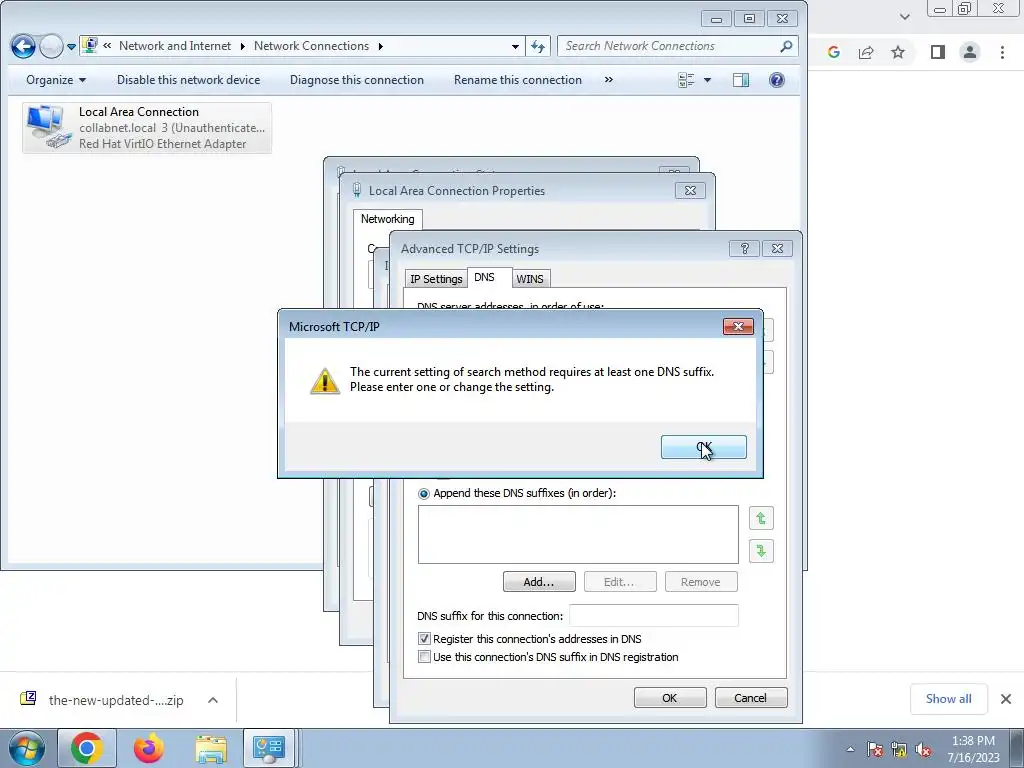Image resolution: width=1024 pixels, height=768 pixels.
Task: Toggle Use this connection's DNS suffix checkbox
Action: (424, 657)
